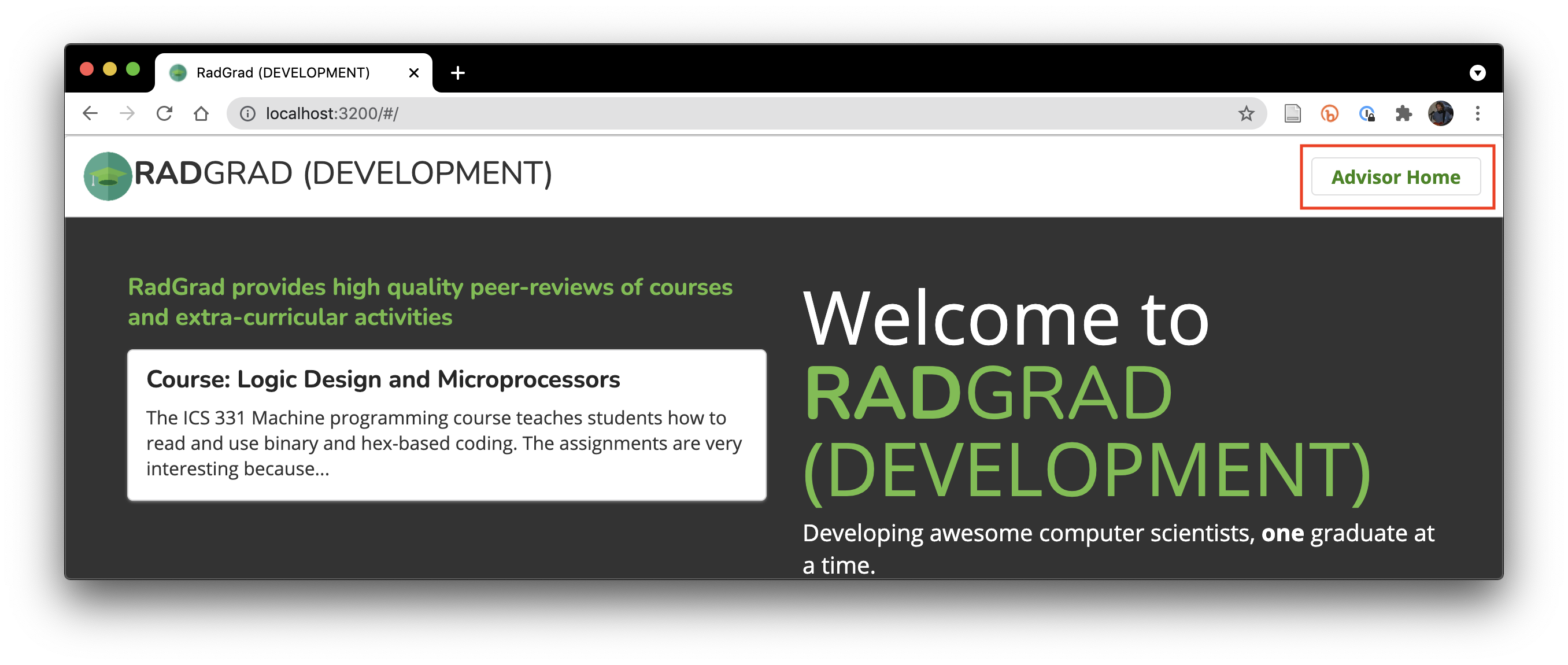The image size is (1568, 665).
Task: Click the ICS 331 review excerpt text
Action: pos(443,444)
